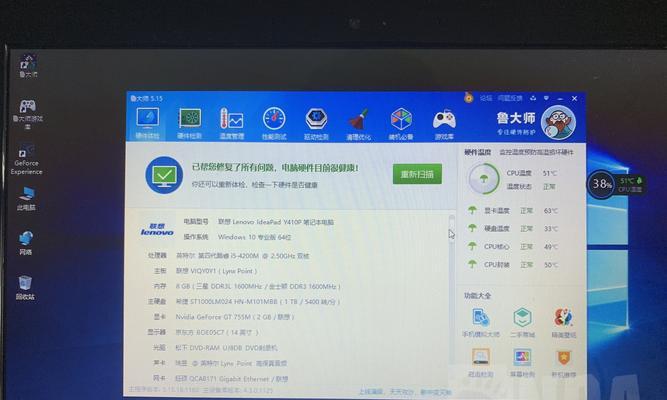Click the skin/shirt icon in title bar

point(533,98)
